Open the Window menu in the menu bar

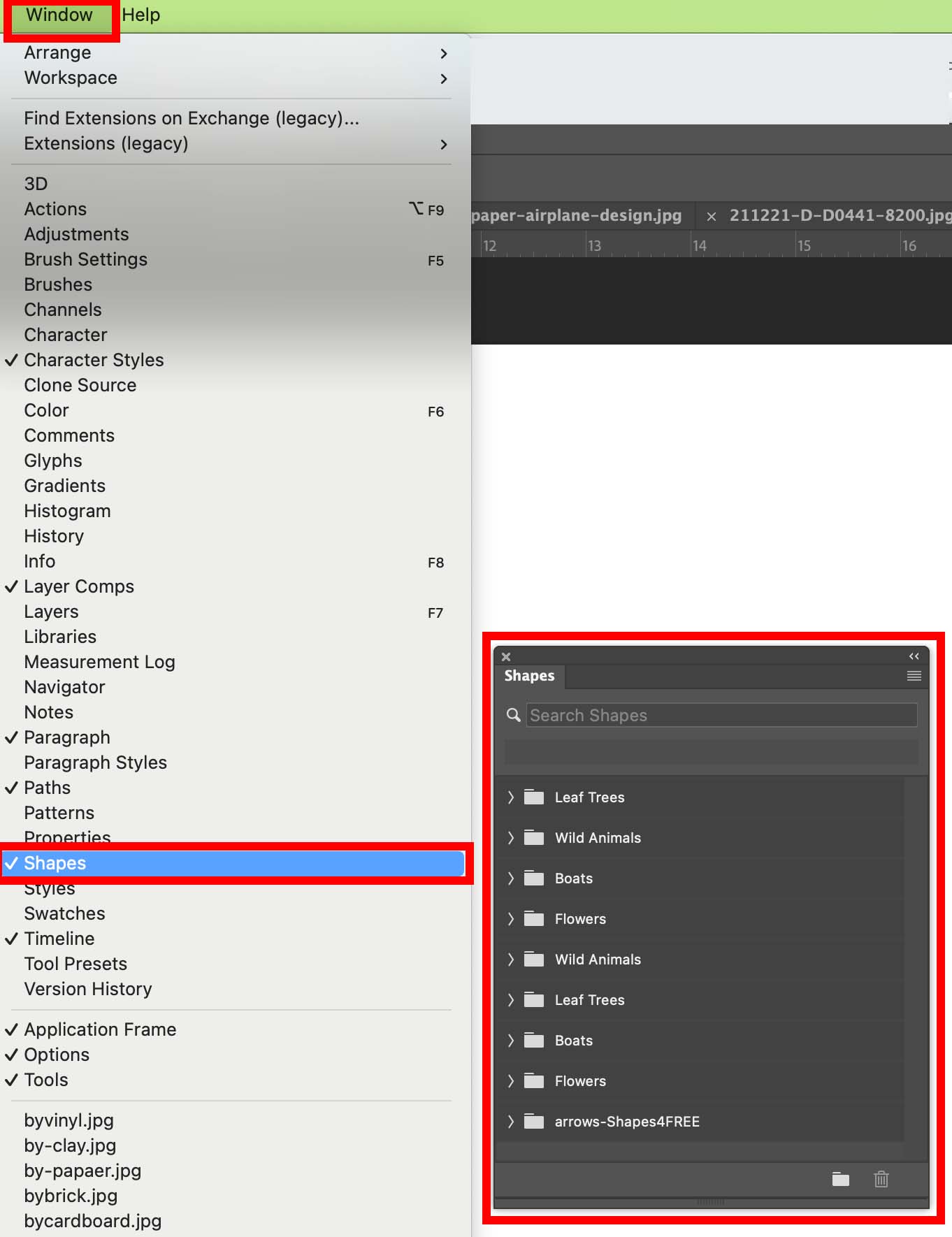click(59, 15)
